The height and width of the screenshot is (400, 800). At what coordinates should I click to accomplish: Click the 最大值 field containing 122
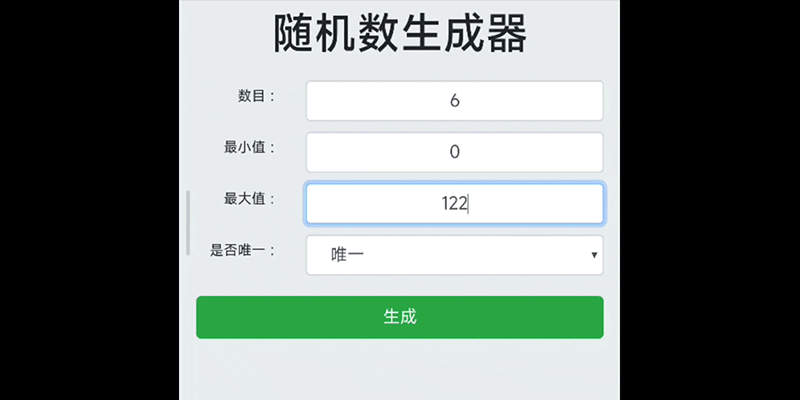pos(454,203)
